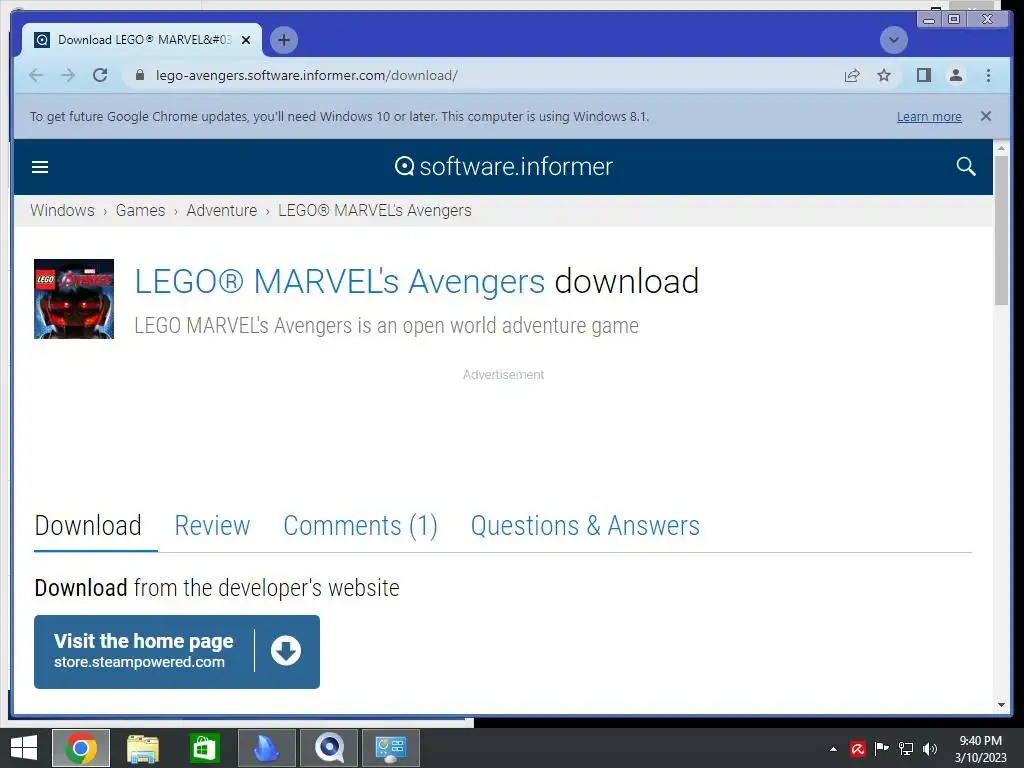Image resolution: width=1024 pixels, height=768 pixels.
Task: Open the Questions & Answers tab
Action: click(585, 526)
